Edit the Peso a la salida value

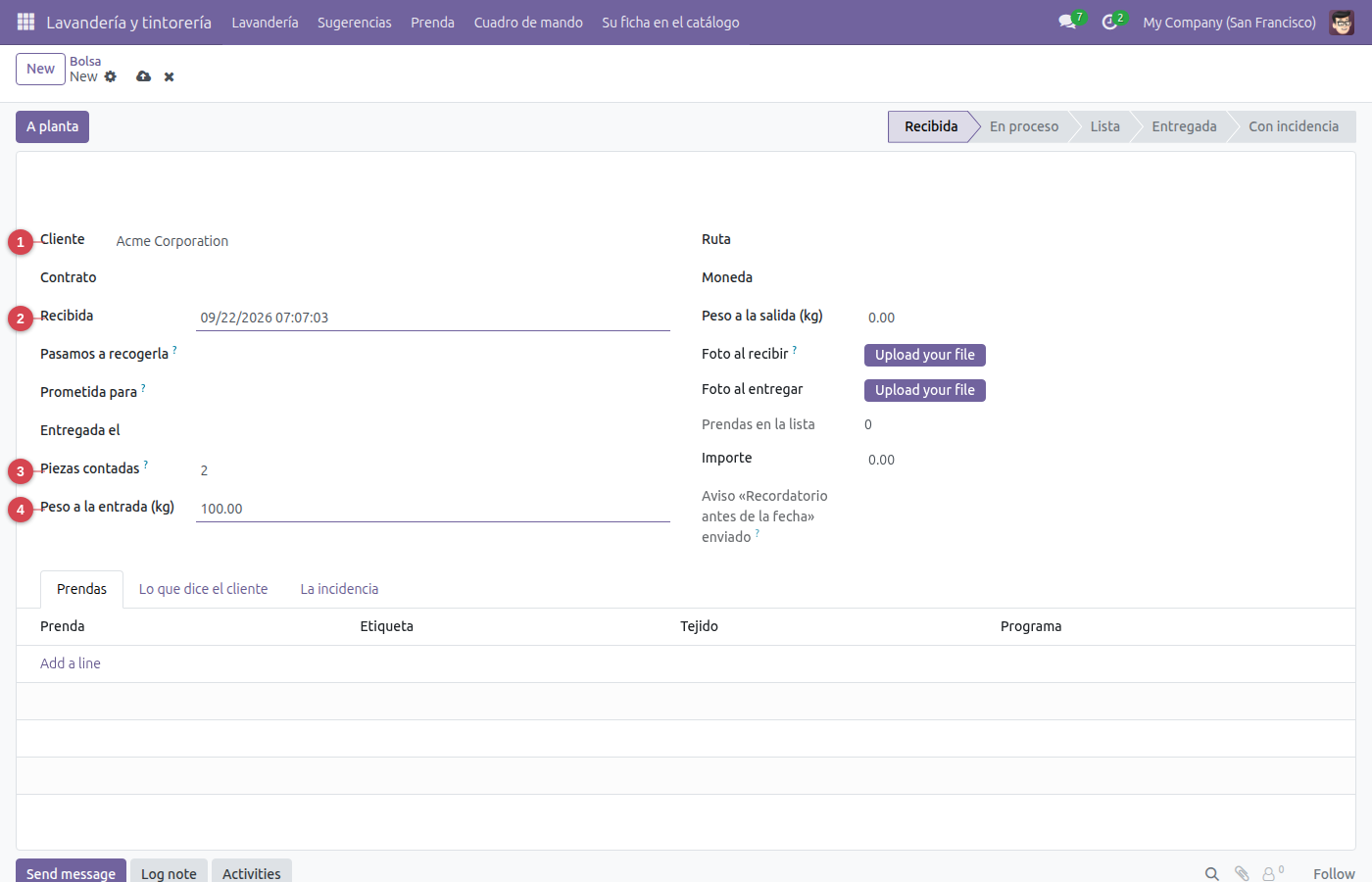click(x=1098, y=318)
